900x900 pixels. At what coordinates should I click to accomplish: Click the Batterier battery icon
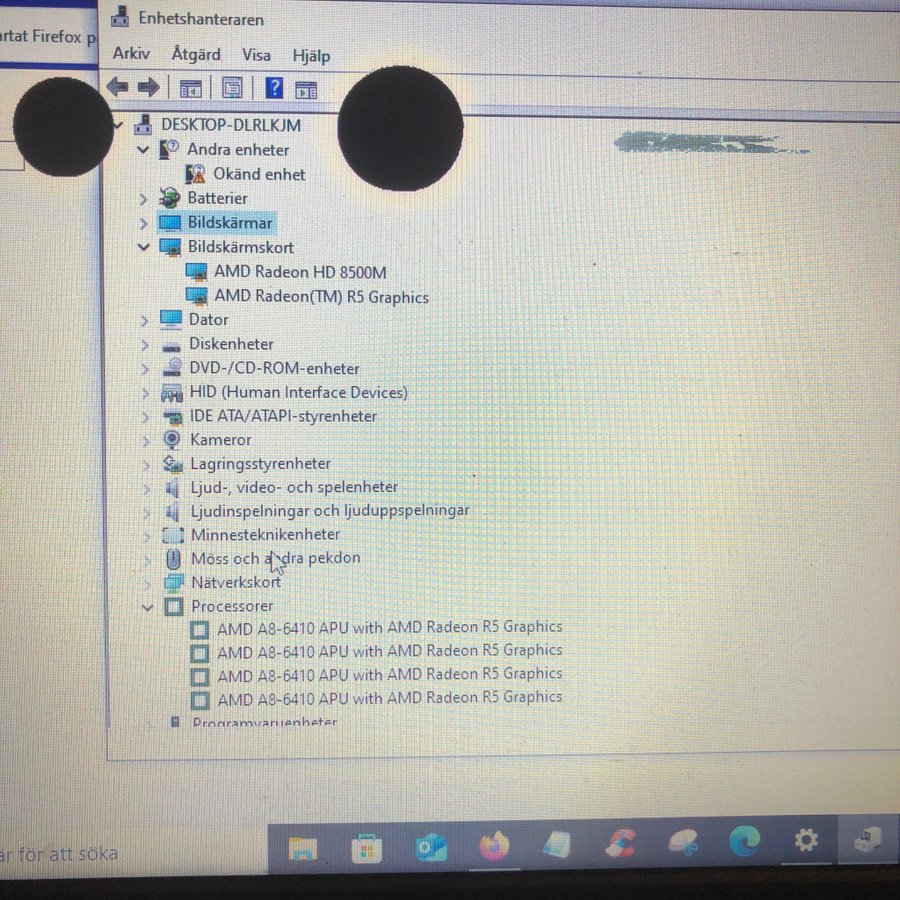169,198
